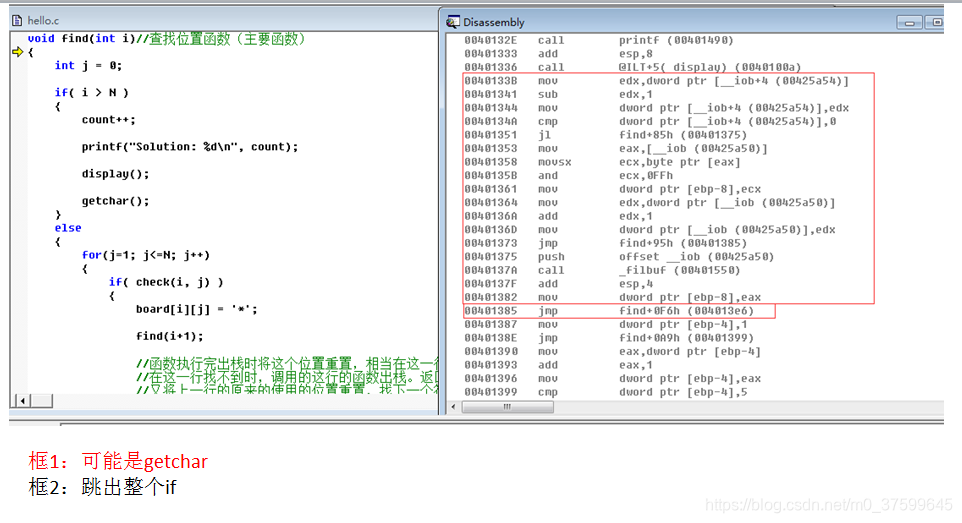
Task: Click address 00401387 mov [ebp-4],1 row
Action: click(x=606, y=323)
